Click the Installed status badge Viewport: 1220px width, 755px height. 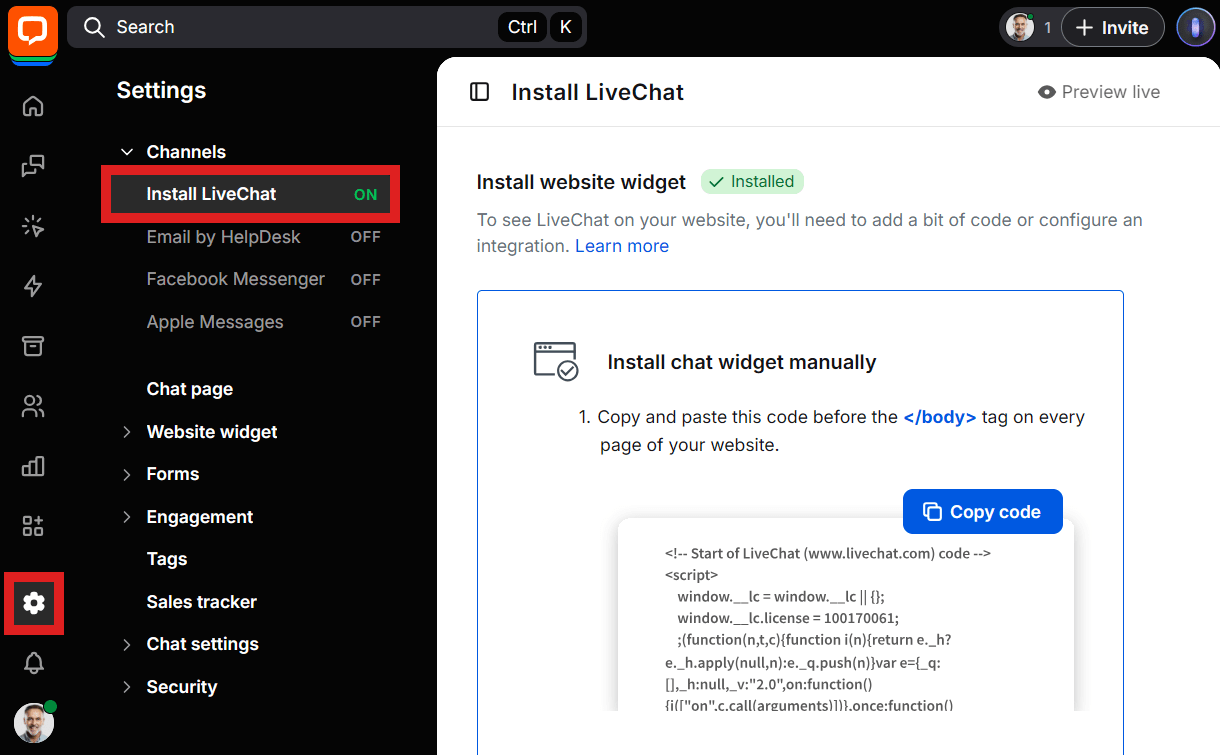click(x=752, y=182)
